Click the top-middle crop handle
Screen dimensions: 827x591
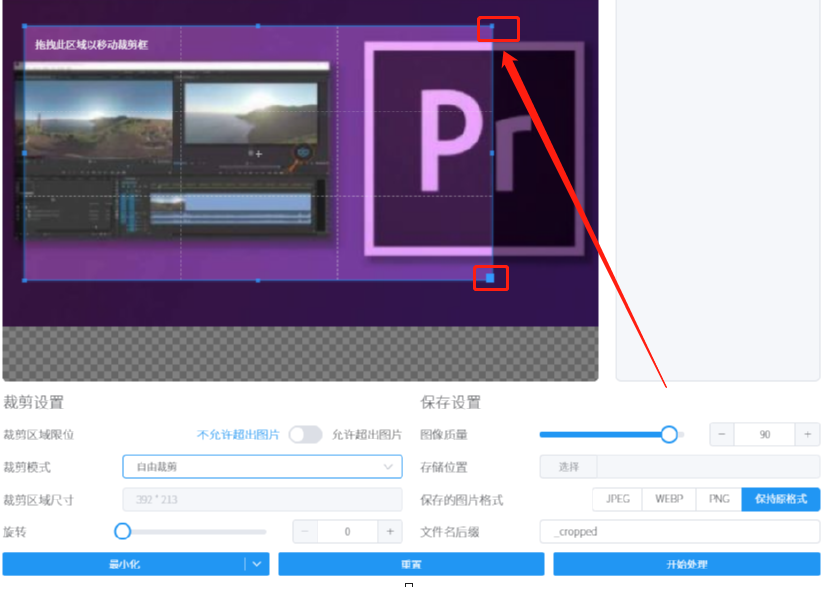tap(258, 26)
